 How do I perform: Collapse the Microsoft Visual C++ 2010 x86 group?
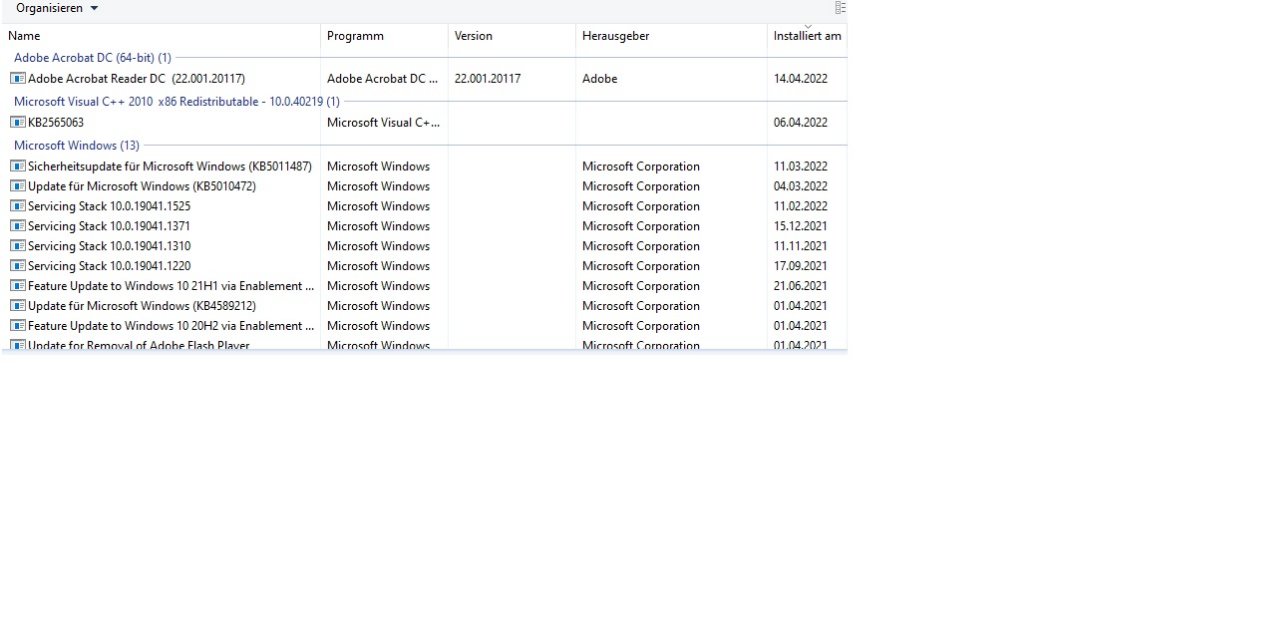(x=176, y=102)
